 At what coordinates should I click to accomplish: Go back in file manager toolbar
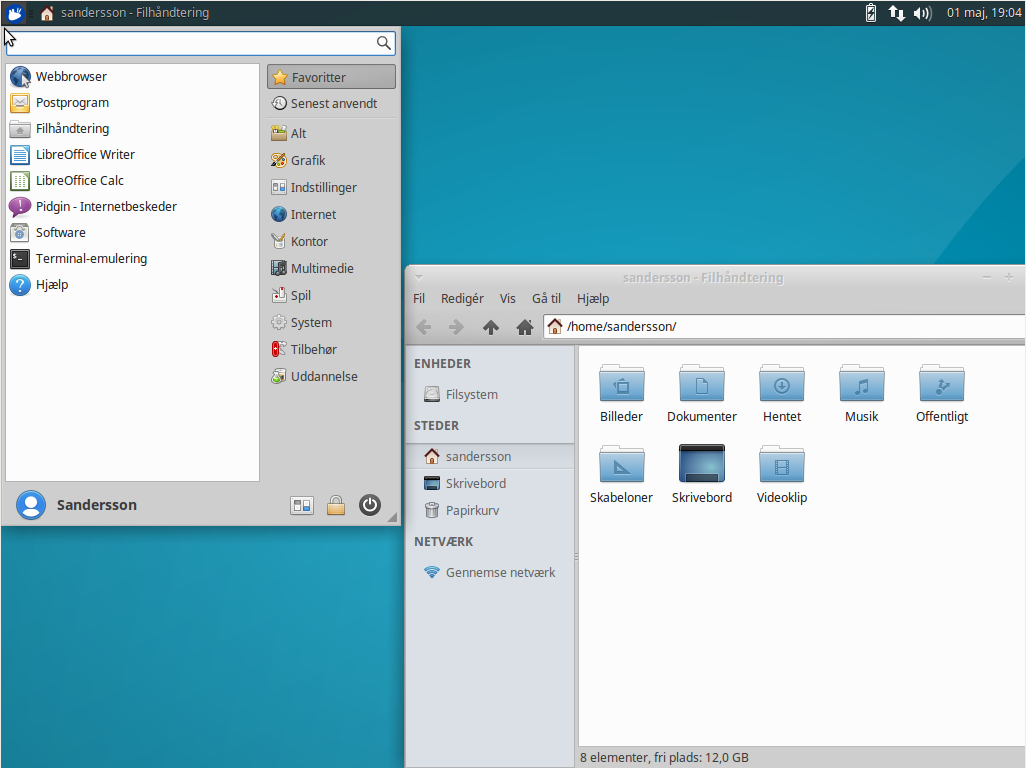tap(424, 327)
